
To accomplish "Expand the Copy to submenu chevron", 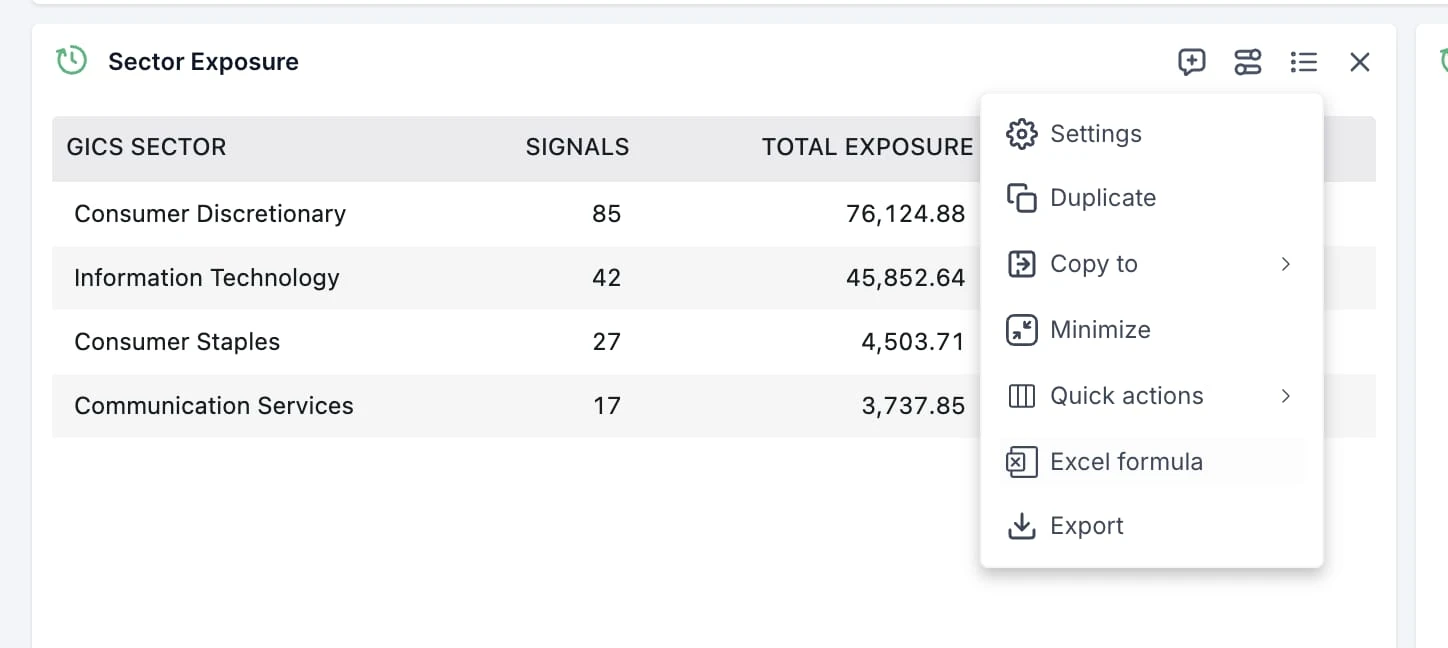I will click(1286, 264).
